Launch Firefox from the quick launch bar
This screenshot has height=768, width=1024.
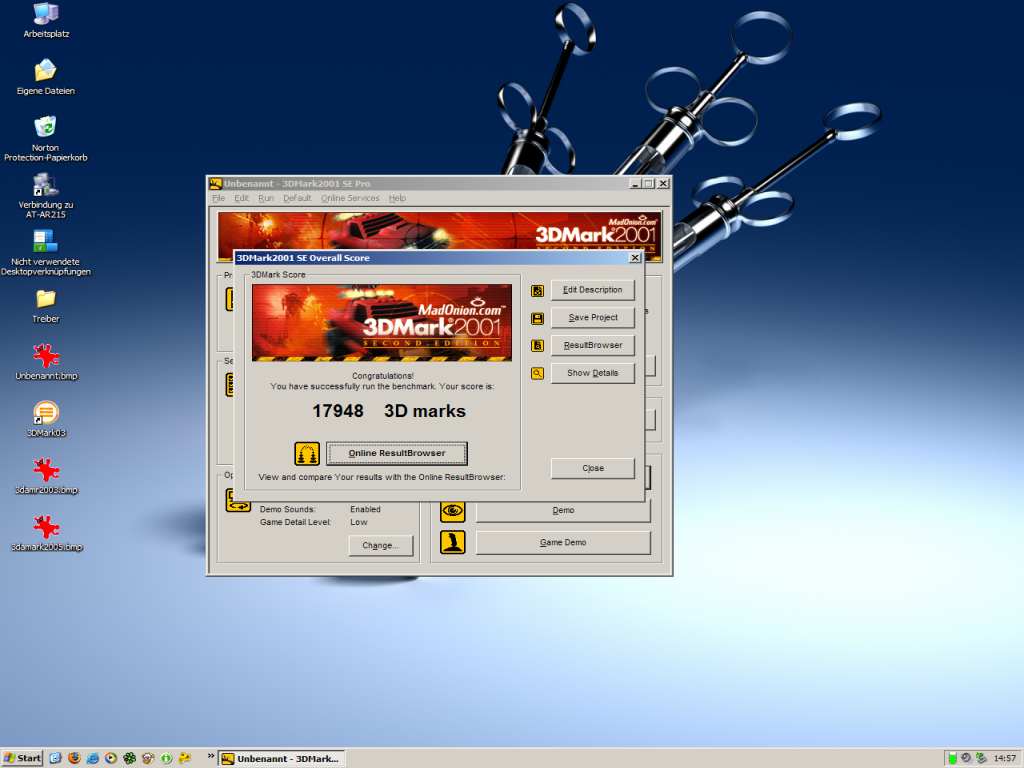coord(74,758)
